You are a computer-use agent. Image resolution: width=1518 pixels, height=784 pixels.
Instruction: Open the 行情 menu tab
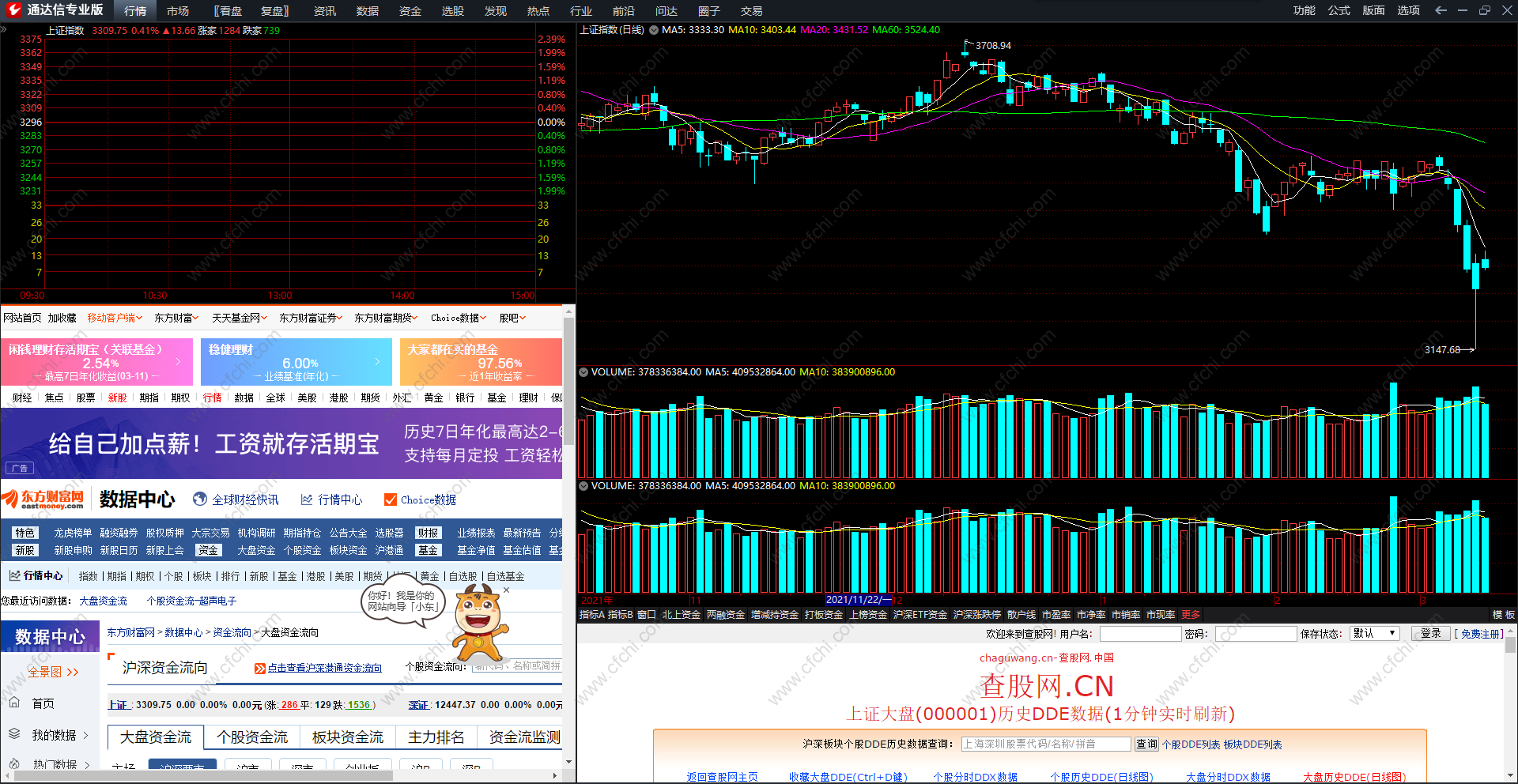(x=135, y=11)
